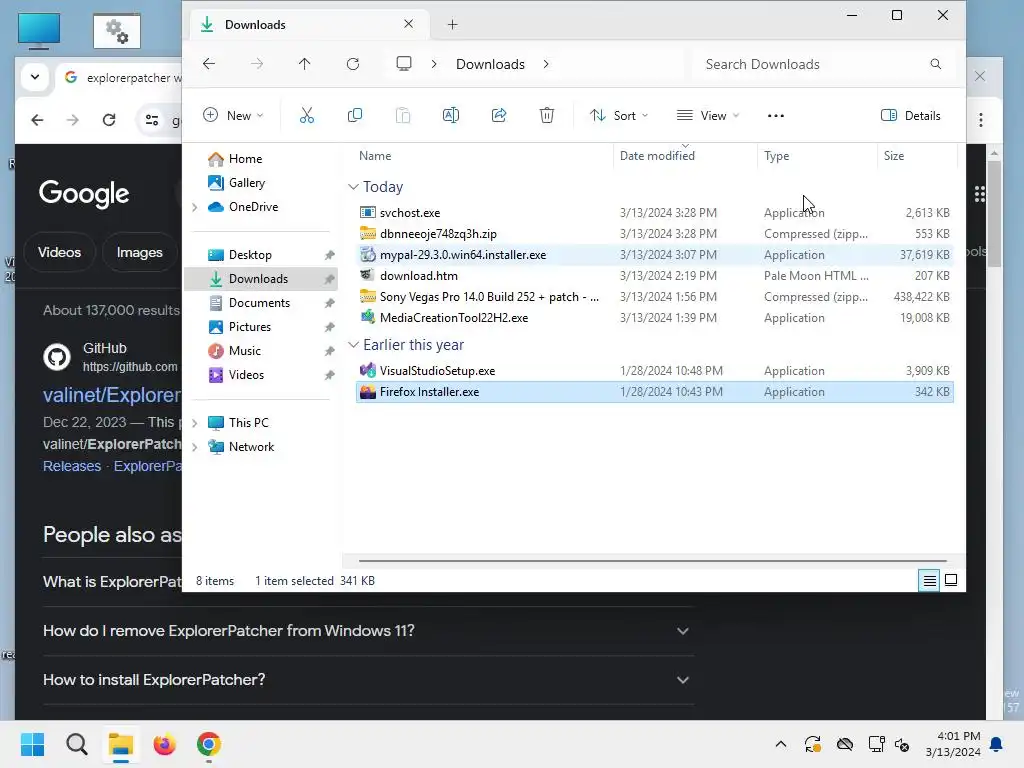
Task: Click the Share icon in Explorer toolbar
Action: point(499,116)
